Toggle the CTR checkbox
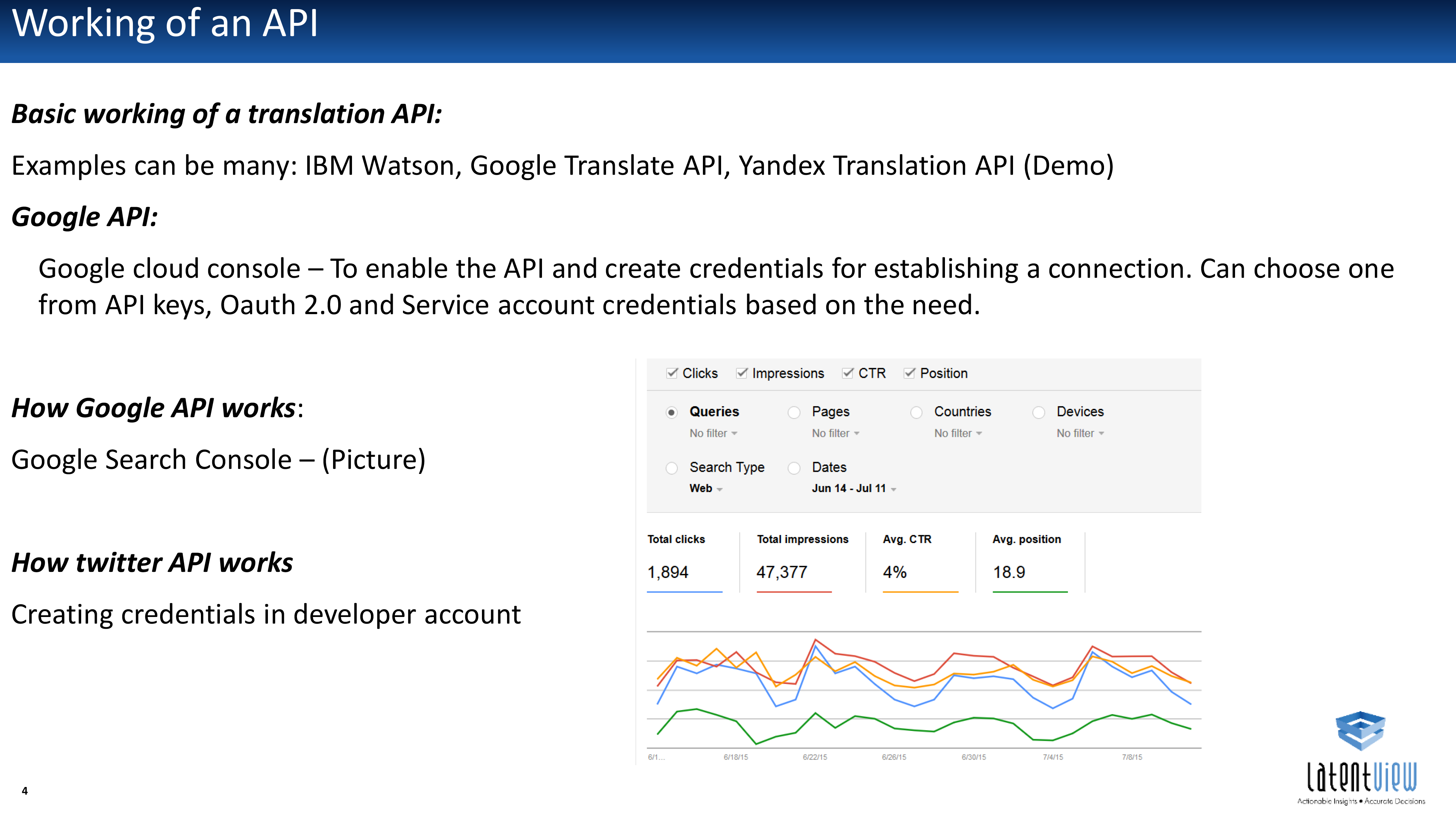Screen dimensions: 1456x819 (x=847, y=373)
